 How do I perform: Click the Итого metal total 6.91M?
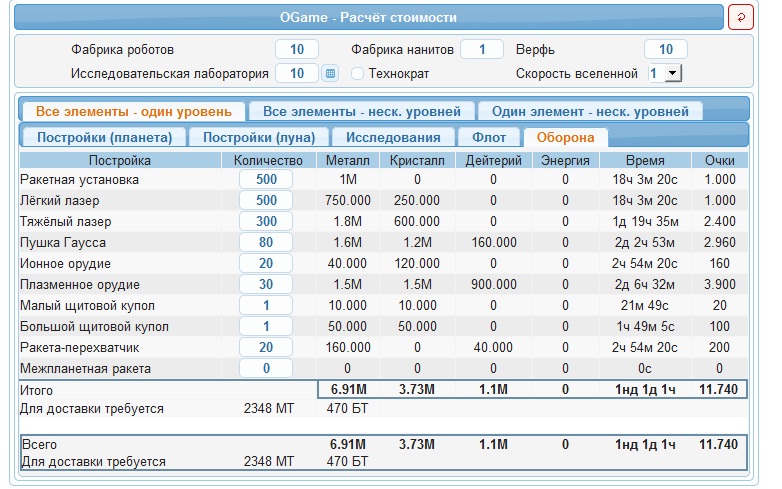coord(348,389)
